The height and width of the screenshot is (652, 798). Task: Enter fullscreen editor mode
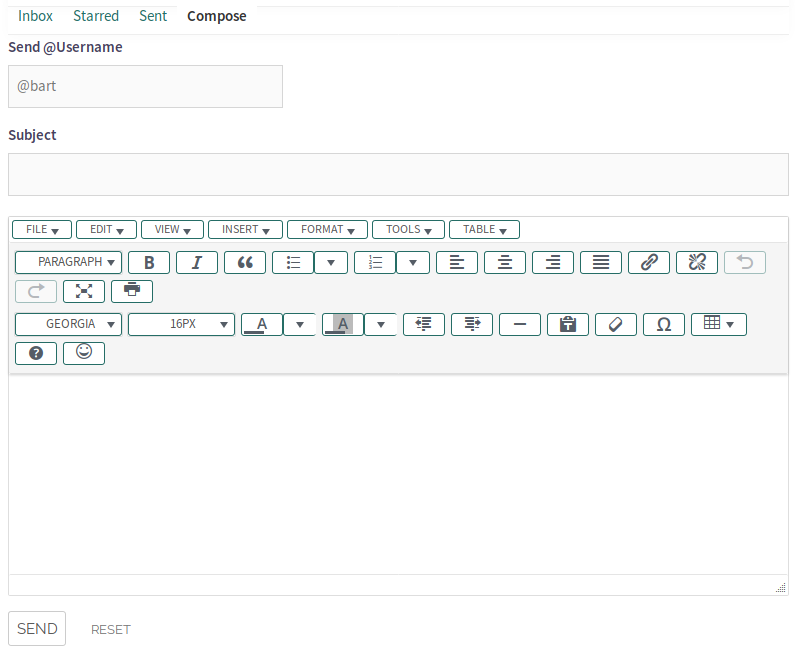pyautogui.click(x=84, y=291)
